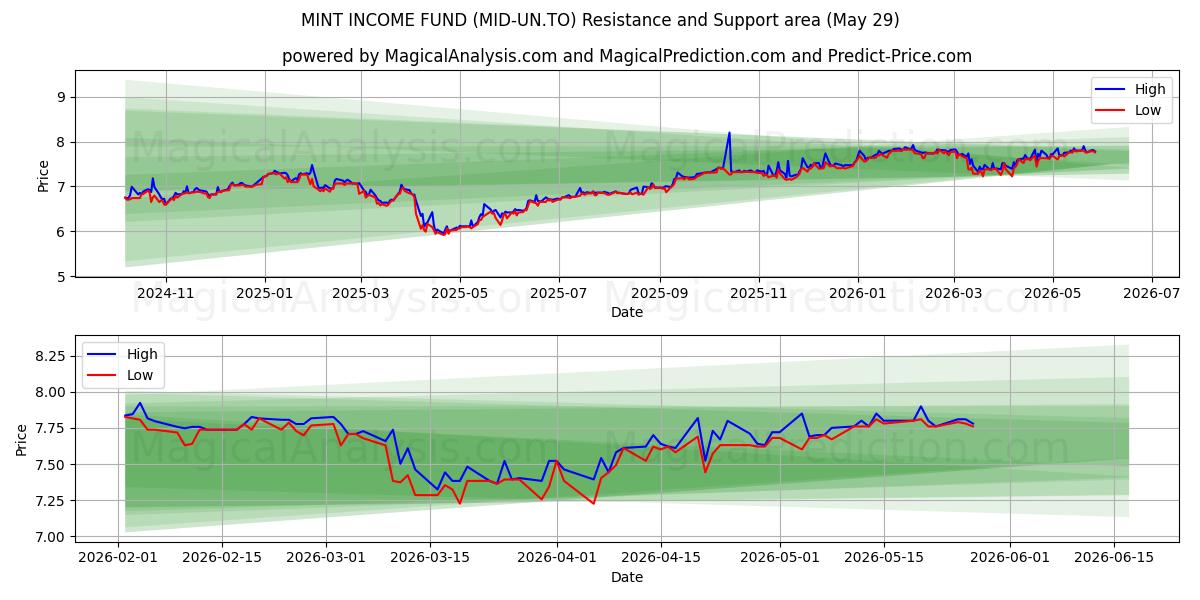Click the '2026-05-01' x-axis label
This screenshot has height=600, width=1200.
click(x=779, y=558)
